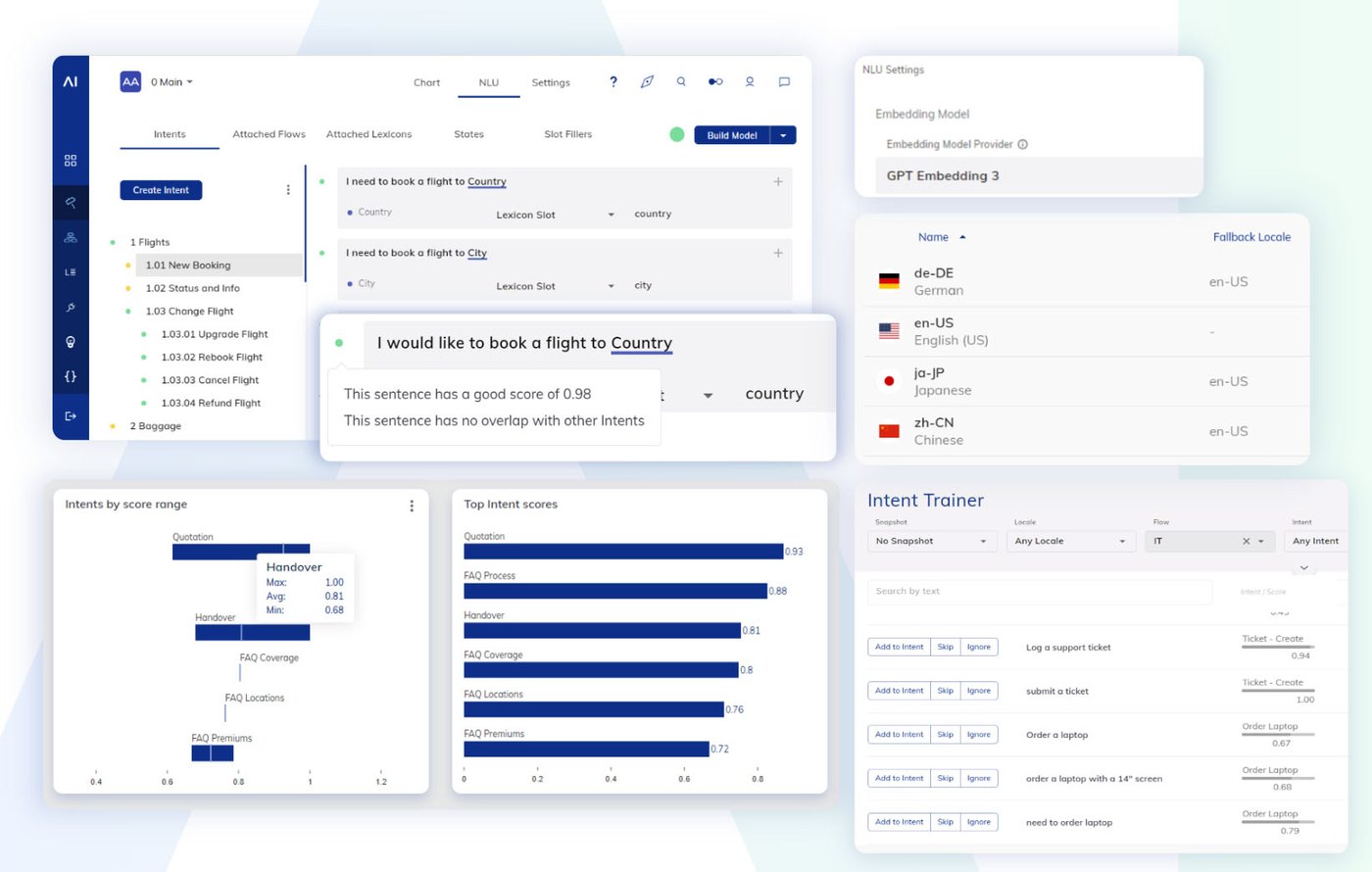Open the three-dot menu beside Create Intent

(x=288, y=190)
